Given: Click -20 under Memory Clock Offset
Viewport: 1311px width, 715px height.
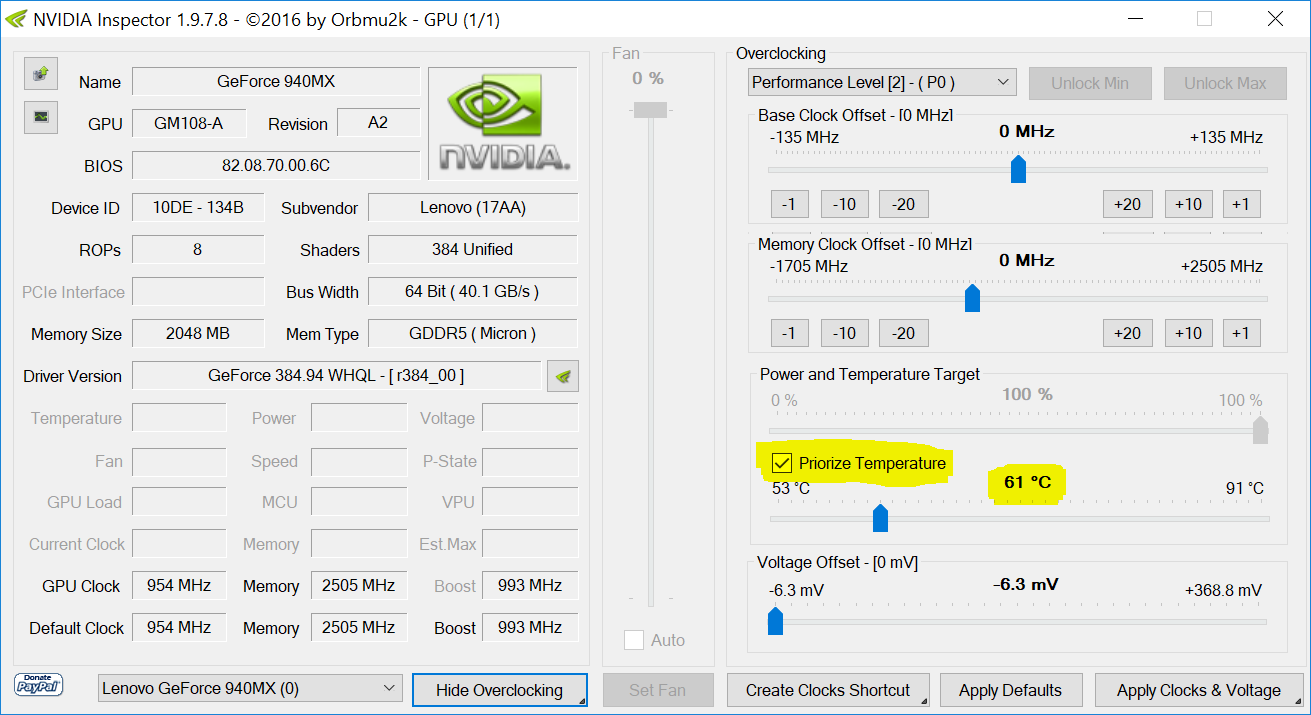Looking at the screenshot, I should 904,333.
